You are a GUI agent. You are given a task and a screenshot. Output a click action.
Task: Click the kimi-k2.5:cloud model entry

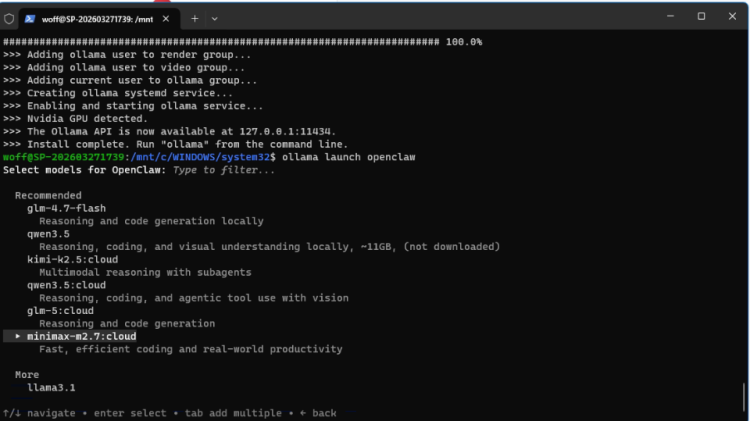point(72,260)
